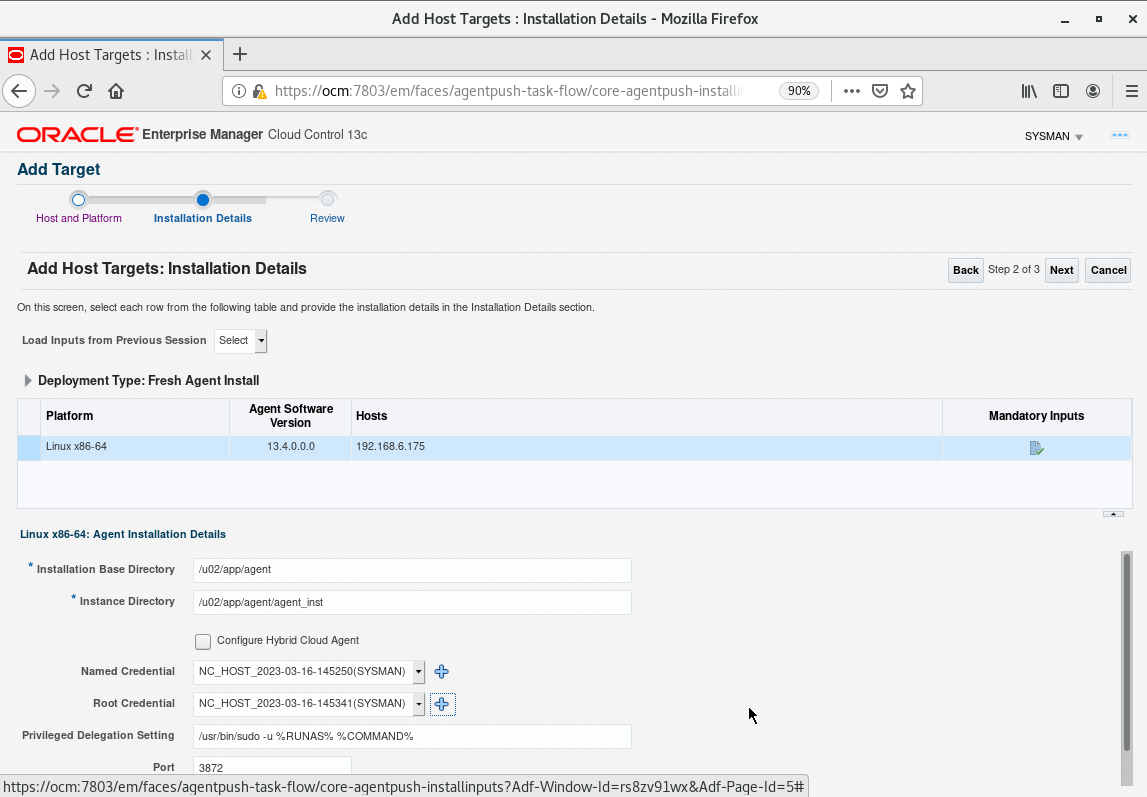Click Mandatory Inputs status icon in row
Screen dimensions: 1147x797
pyautogui.click(x=1037, y=448)
